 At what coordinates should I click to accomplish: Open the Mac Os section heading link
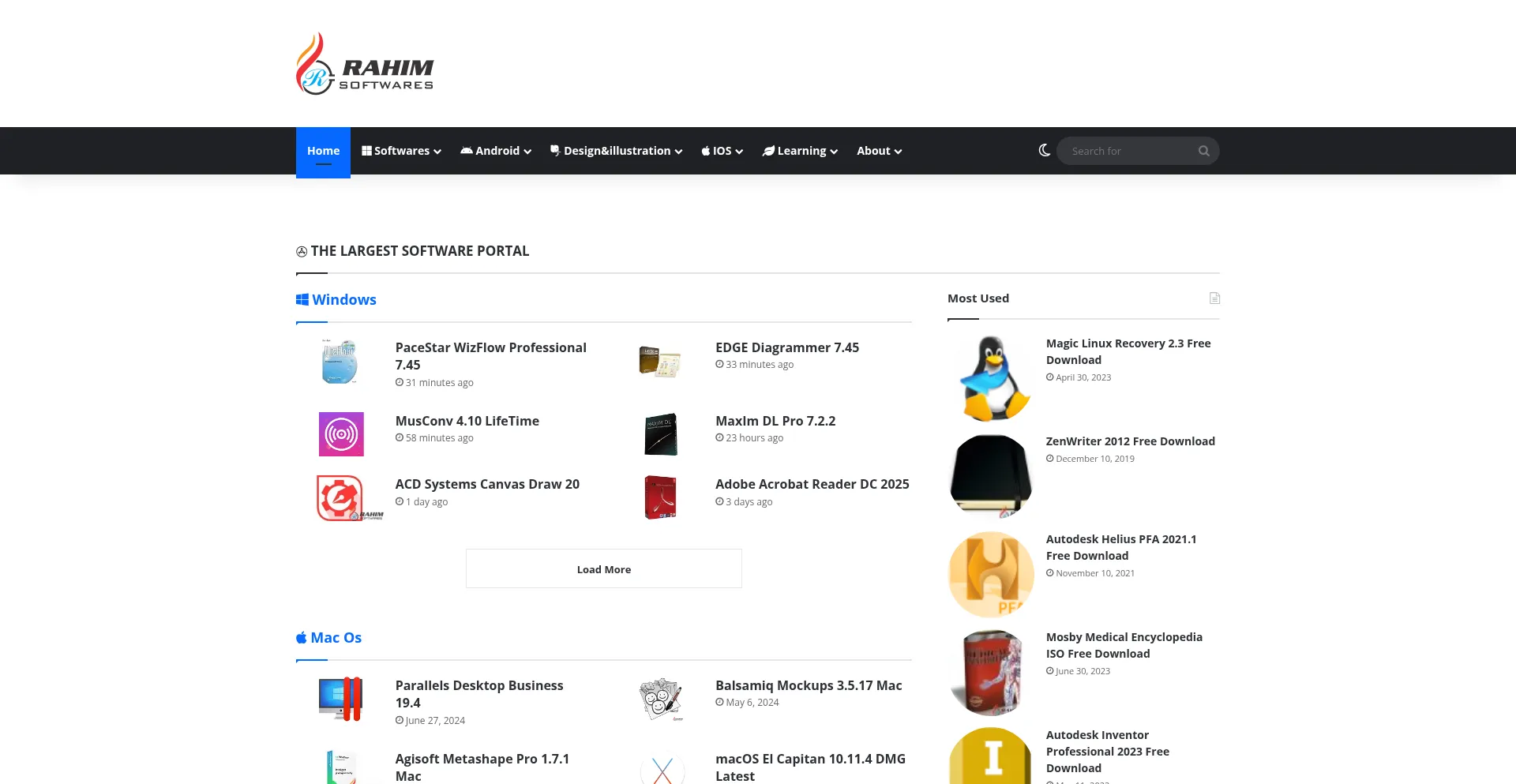pyautogui.click(x=336, y=638)
